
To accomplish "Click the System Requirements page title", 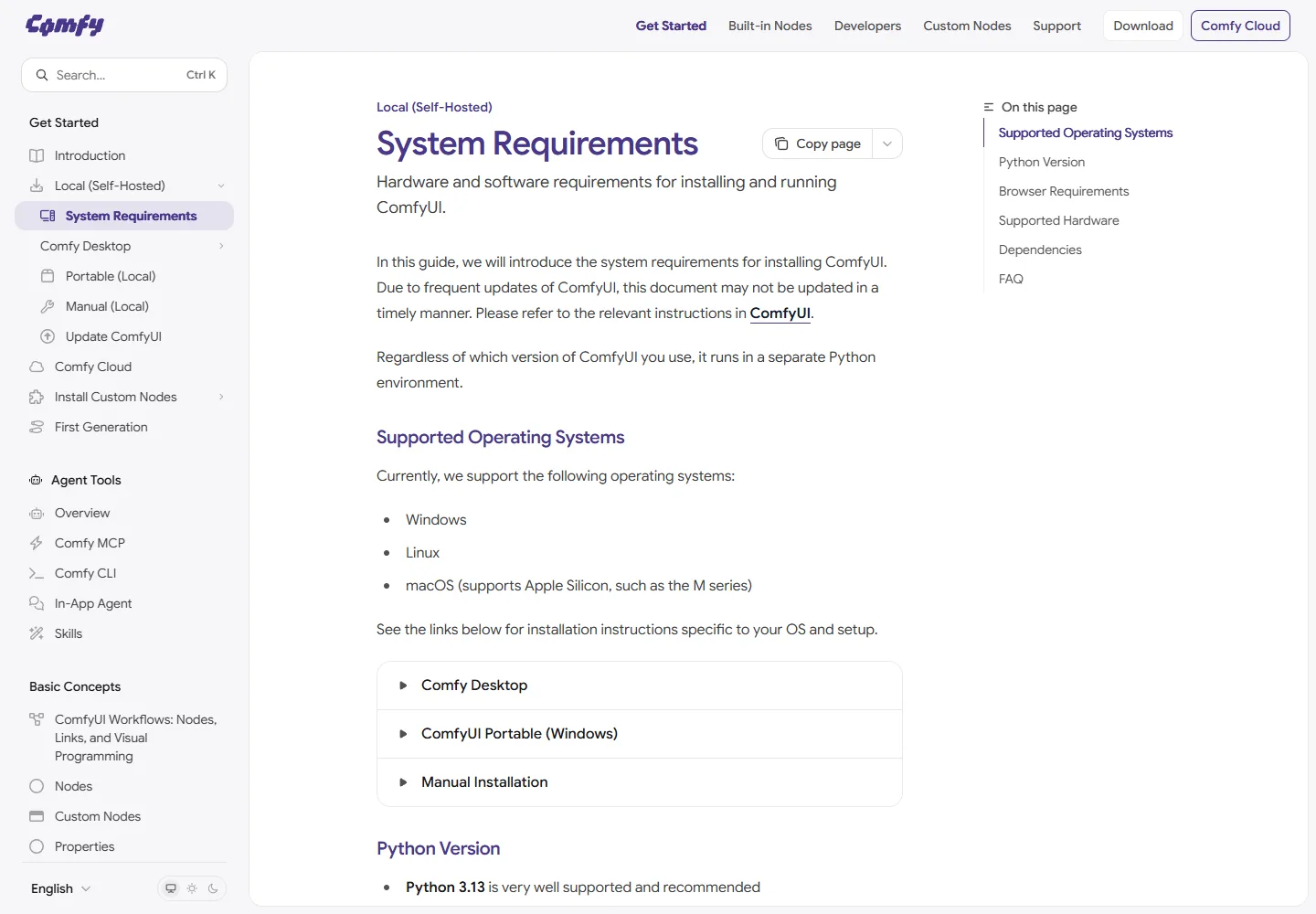I will pos(537,143).
